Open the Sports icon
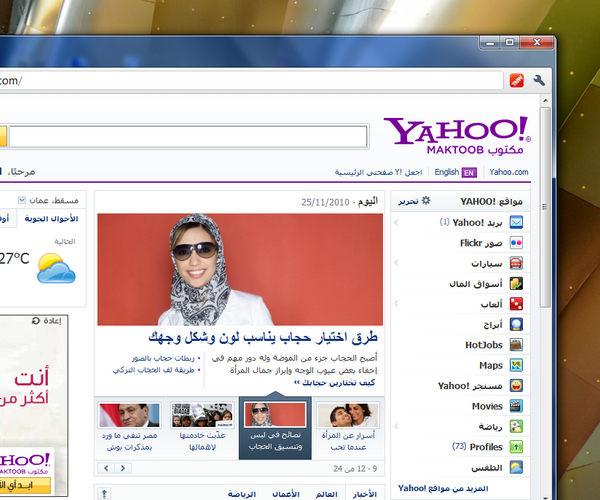Viewport: 600px width, 500px height. 516,426
